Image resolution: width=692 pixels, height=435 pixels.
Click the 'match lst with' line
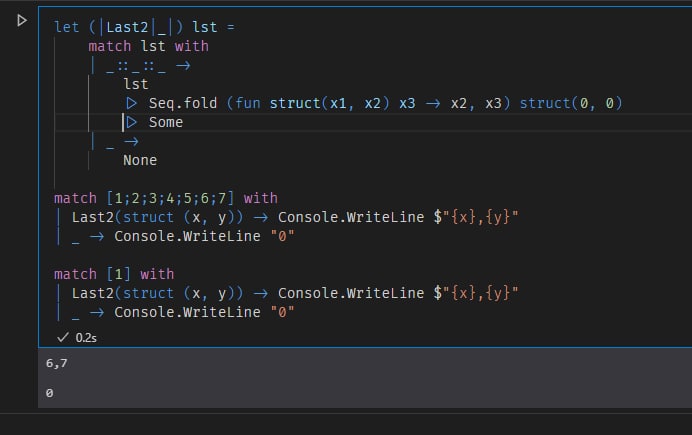(148, 46)
